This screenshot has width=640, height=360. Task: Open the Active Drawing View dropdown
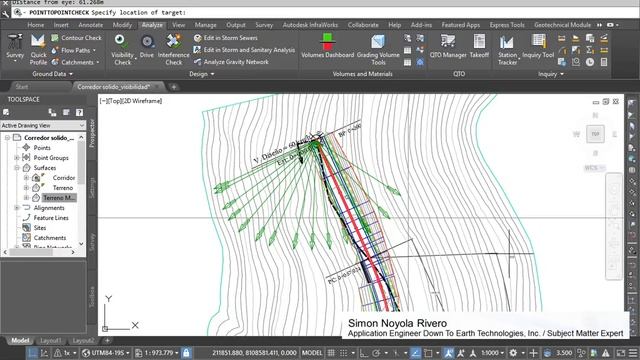(x=43, y=125)
